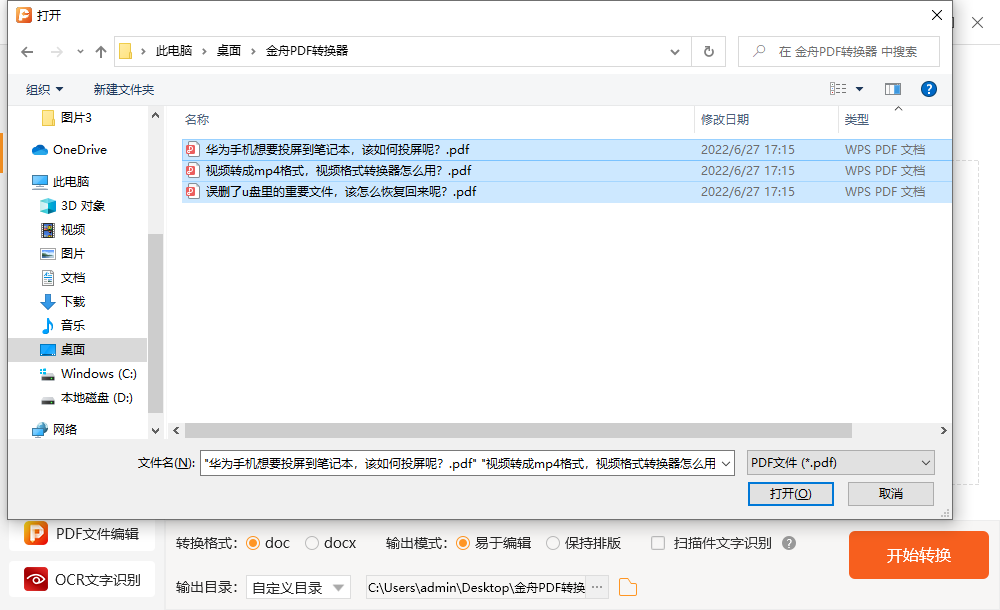Screen dimensions: 1000x610
Task: Sort files by 类型 column
Action: pyautogui.click(x=857, y=119)
